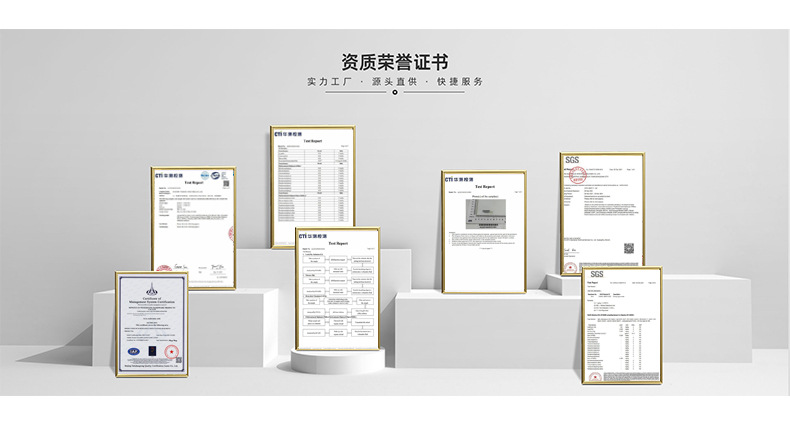This screenshot has height=439, width=790.
Task: Open the CTI test report with red stamp
Action: click(193, 228)
